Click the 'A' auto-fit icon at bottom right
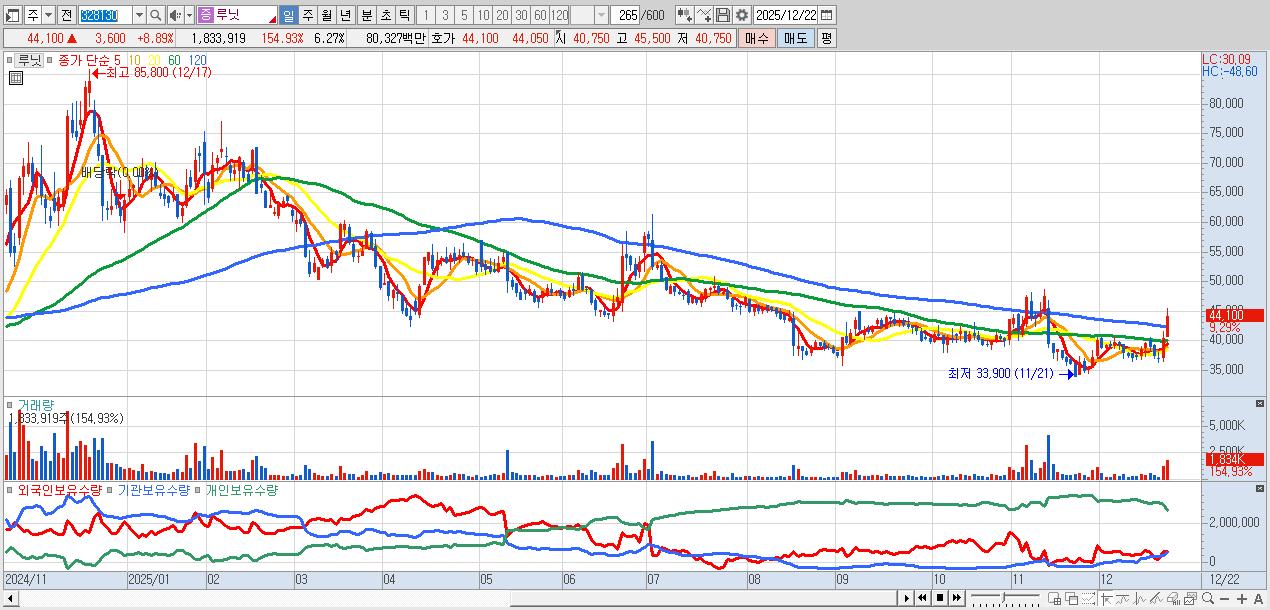 coord(1258,599)
